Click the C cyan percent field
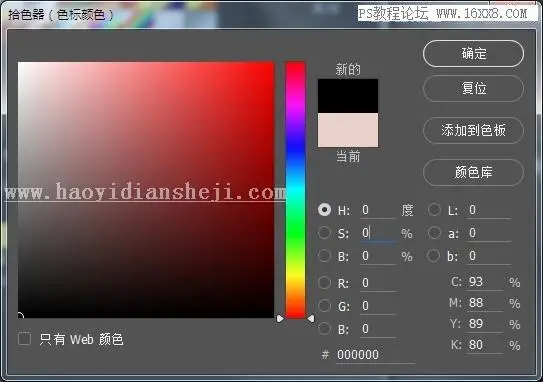 pos(485,282)
